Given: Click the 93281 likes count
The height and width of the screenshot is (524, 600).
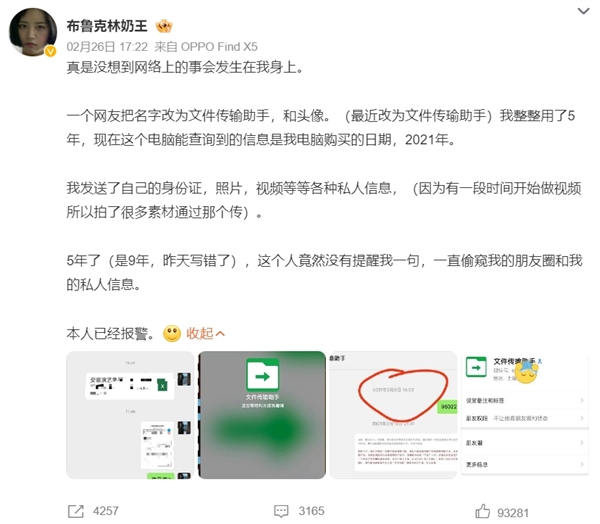Looking at the screenshot, I should (x=513, y=513).
